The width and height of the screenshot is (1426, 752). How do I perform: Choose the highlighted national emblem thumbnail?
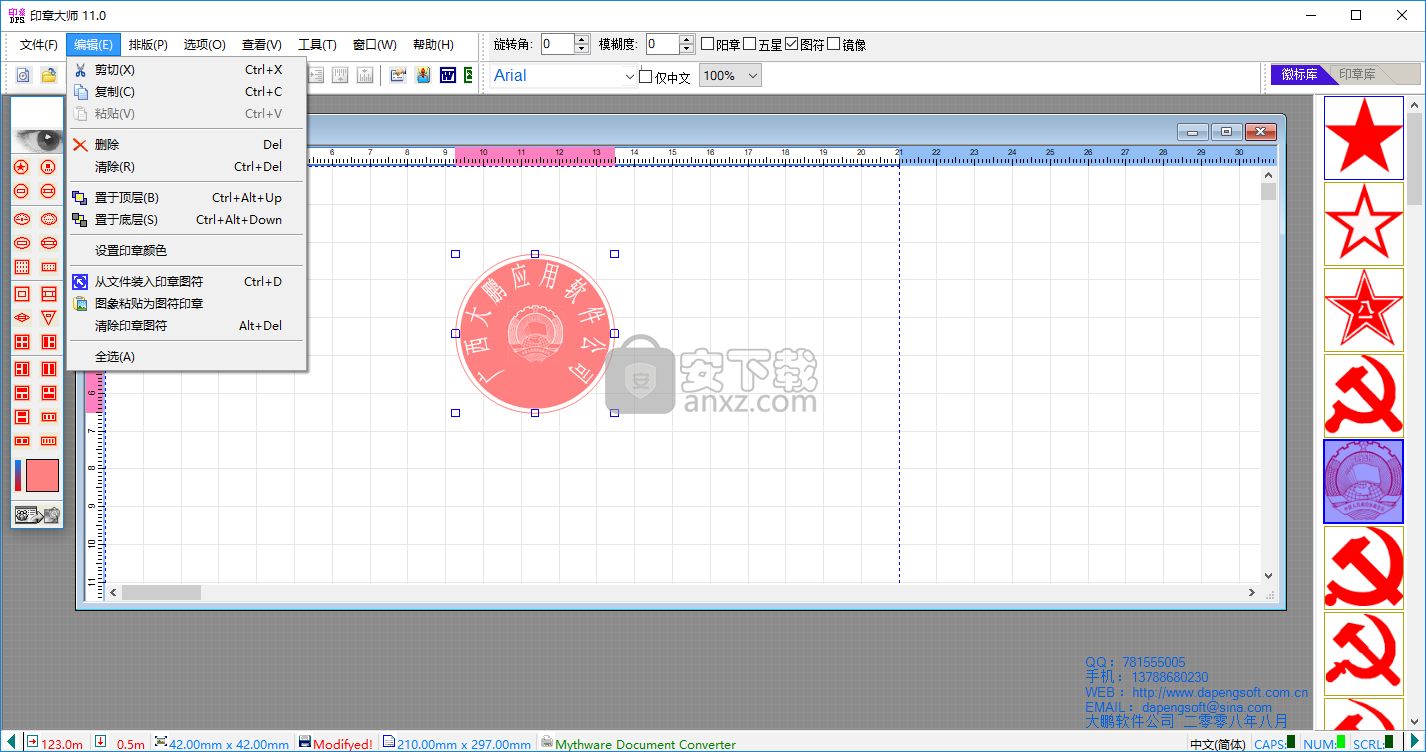click(x=1363, y=481)
